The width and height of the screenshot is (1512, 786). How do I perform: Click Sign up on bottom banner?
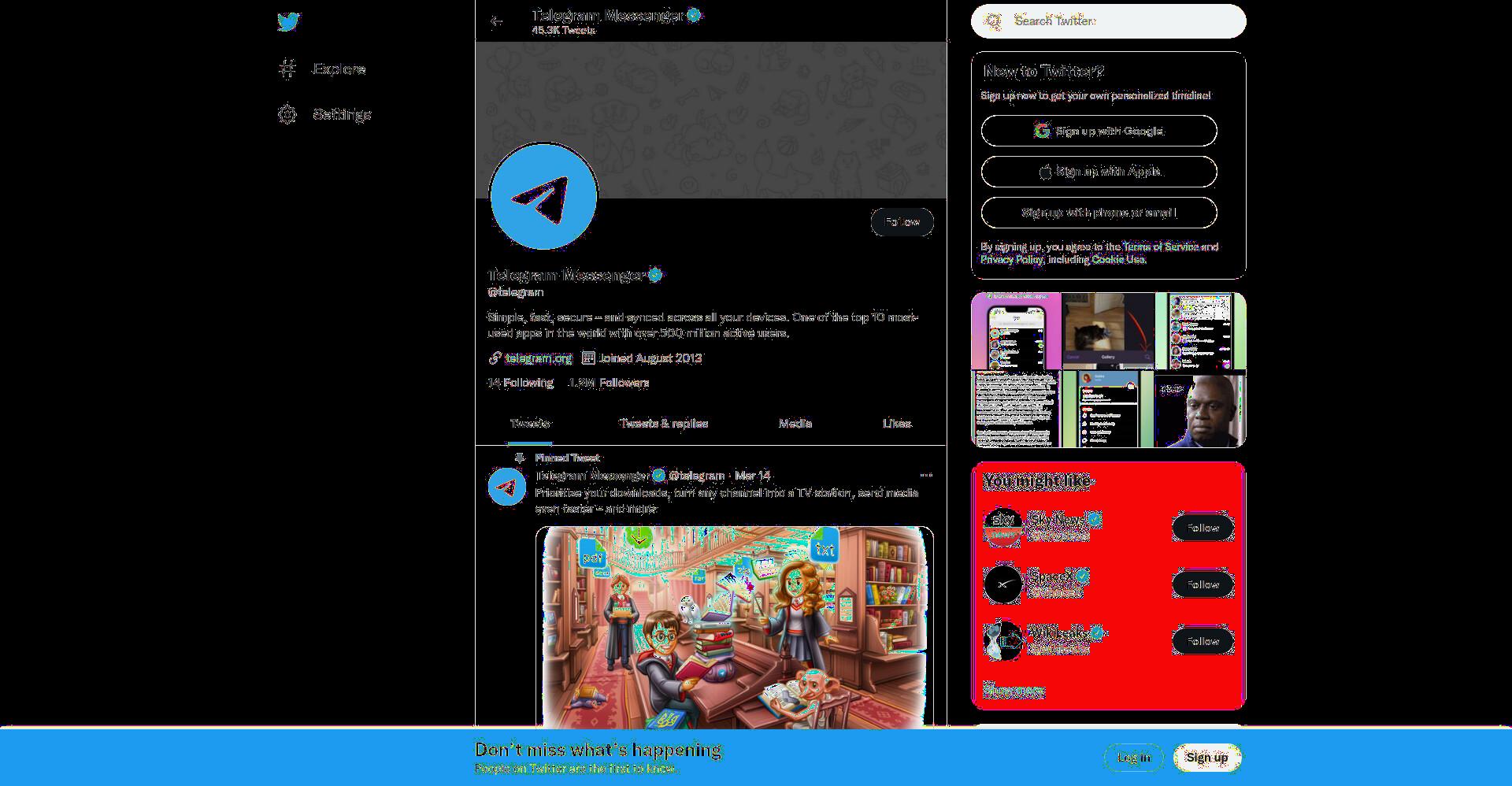(x=1206, y=758)
